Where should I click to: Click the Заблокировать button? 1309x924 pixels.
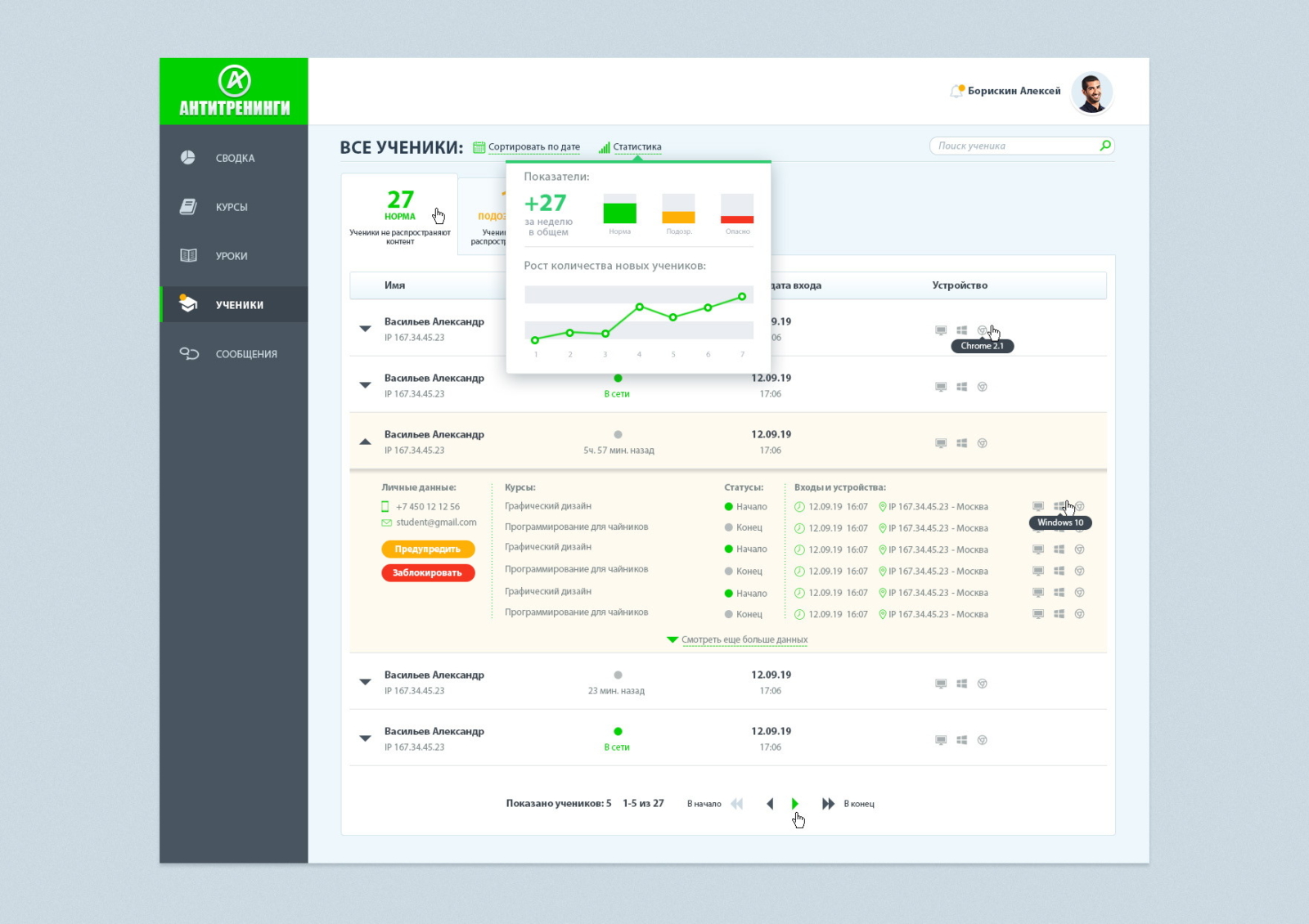427,572
